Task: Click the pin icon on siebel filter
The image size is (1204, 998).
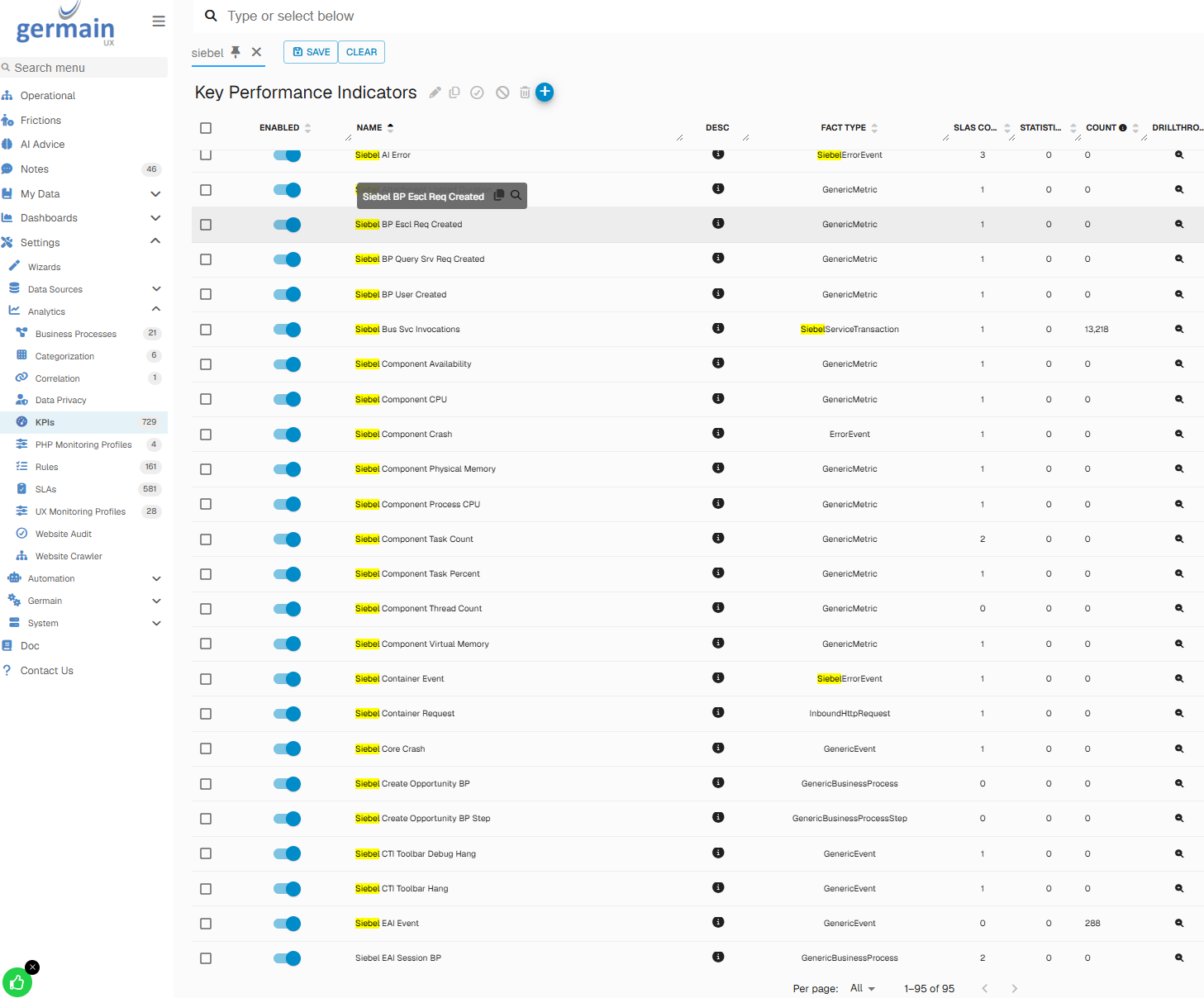Action: (x=236, y=52)
